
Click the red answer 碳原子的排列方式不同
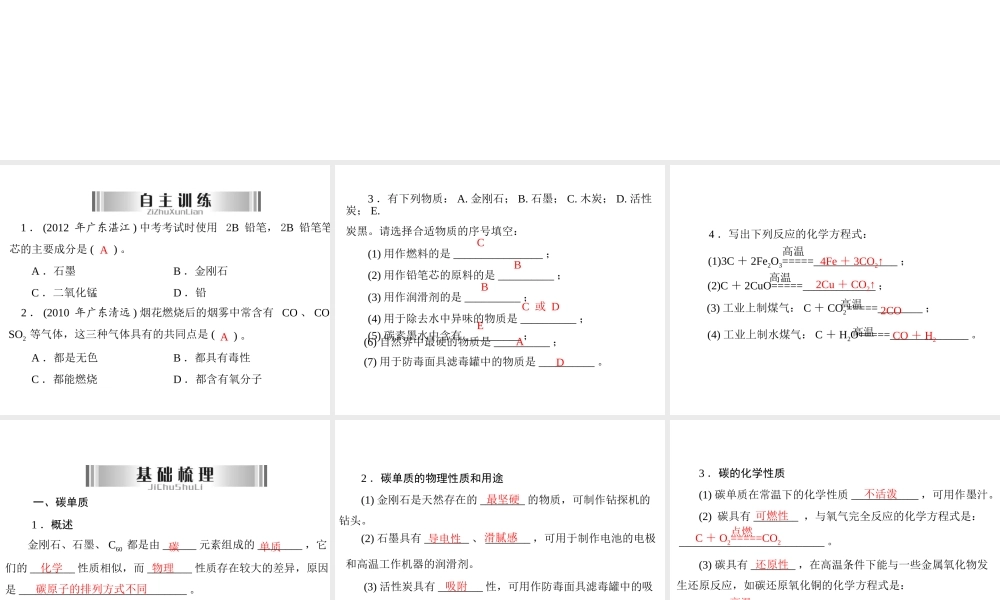tap(91, 589)
